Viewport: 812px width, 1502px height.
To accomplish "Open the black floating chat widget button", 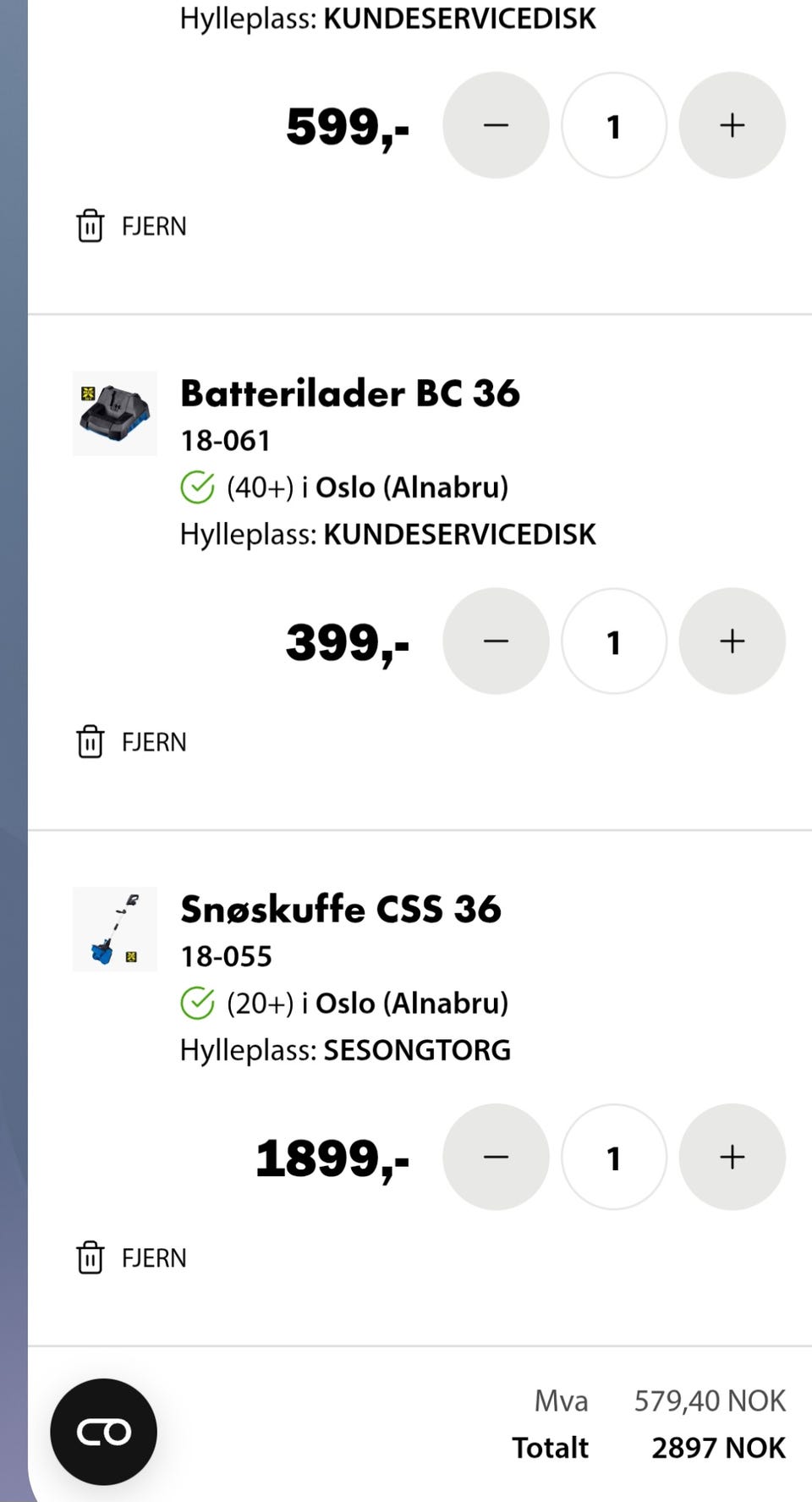I will coord(103,1432).
